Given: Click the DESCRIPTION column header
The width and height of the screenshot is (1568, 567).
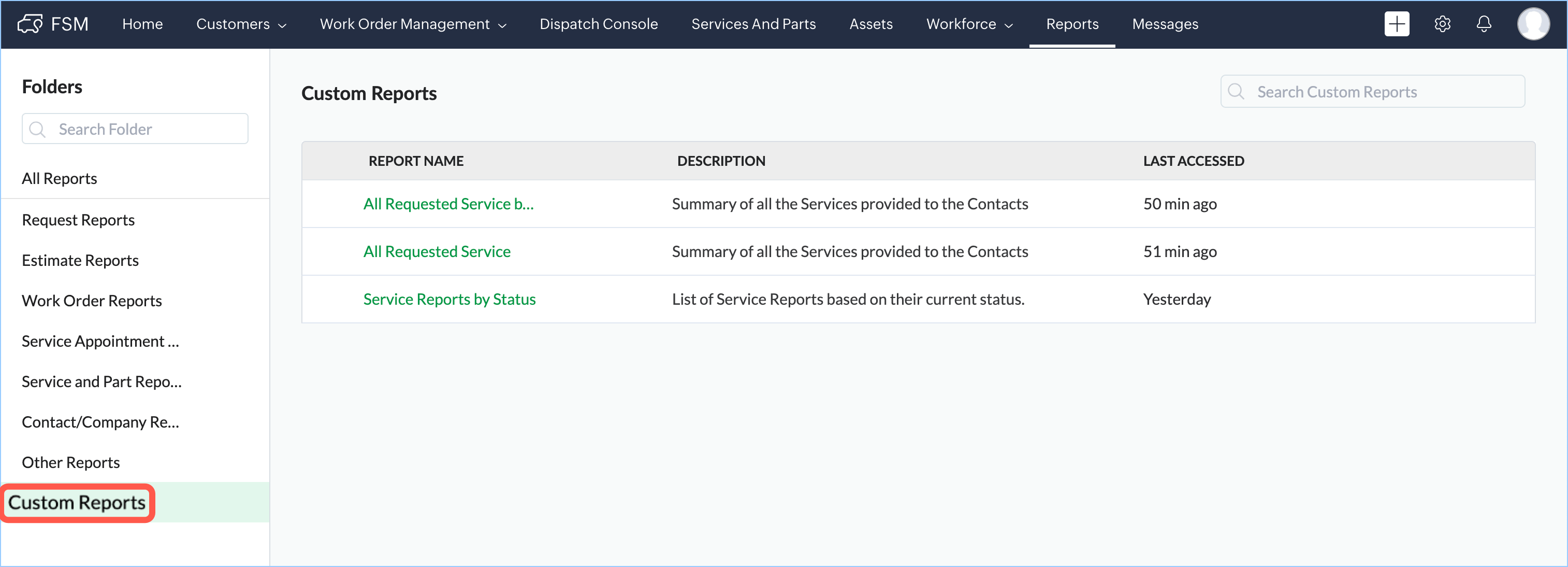Looking at the screenshot, I should point(721,161).
